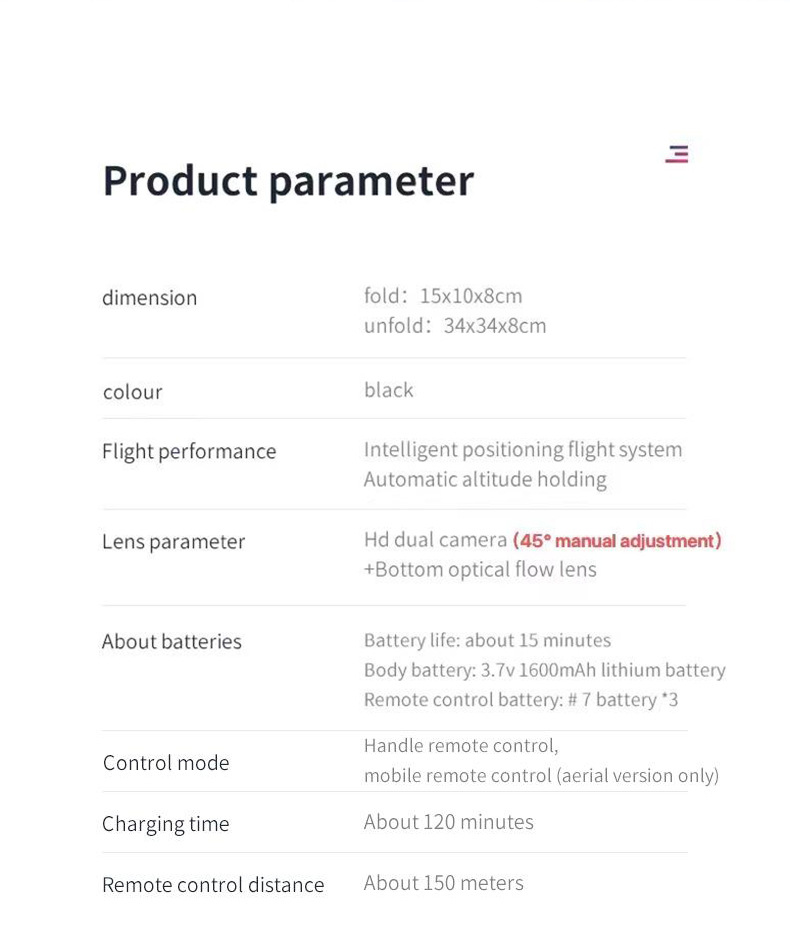Click "Intelligent positioning flight system" text
This screenshot has height=936, width=790.
[523, 450]
